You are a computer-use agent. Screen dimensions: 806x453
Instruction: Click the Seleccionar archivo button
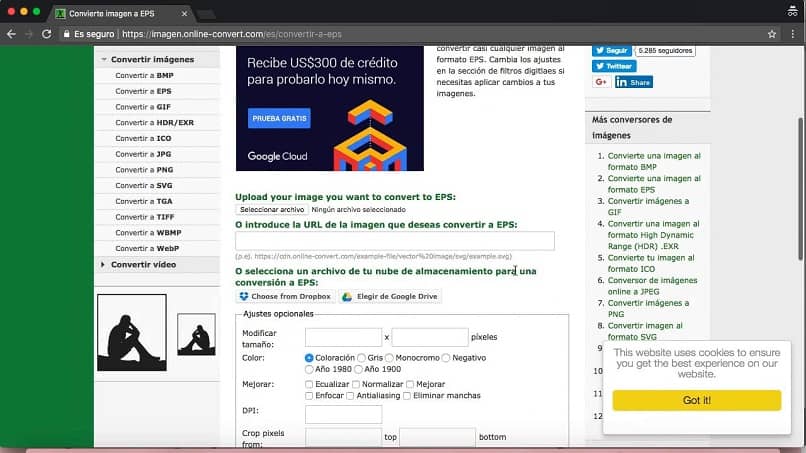click(271, 210)
